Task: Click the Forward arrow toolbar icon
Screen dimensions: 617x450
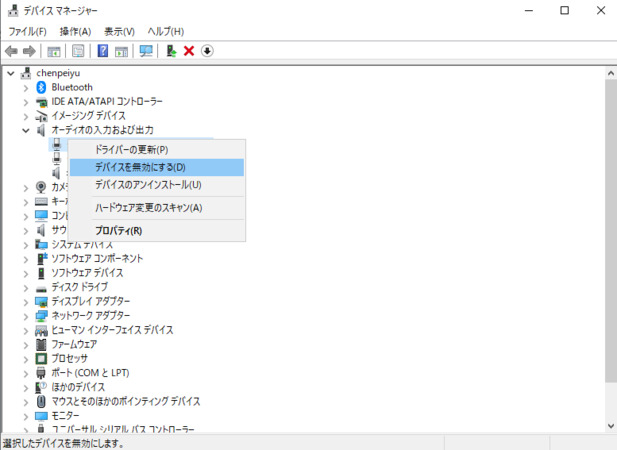Action: pos(29,51)
